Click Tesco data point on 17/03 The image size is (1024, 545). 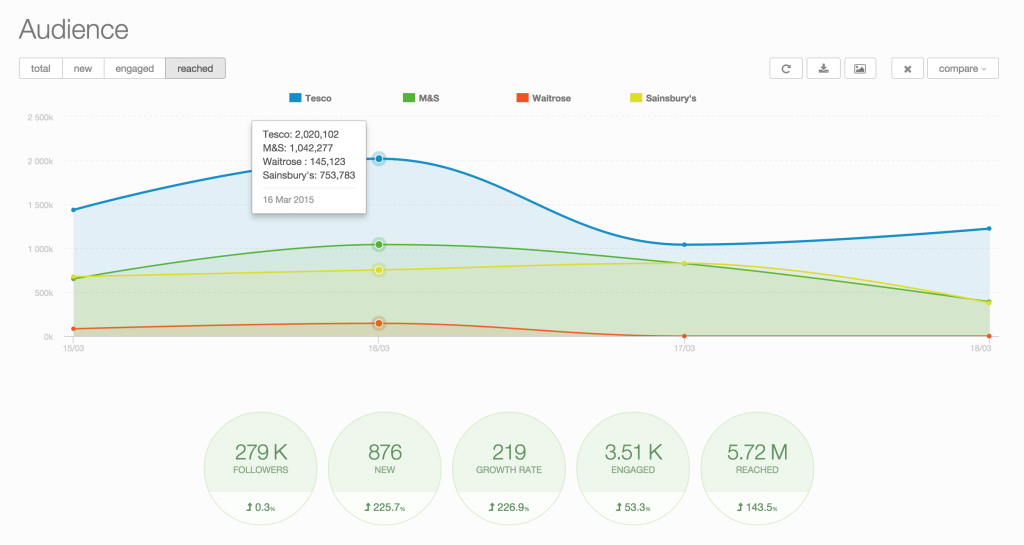point(684,245)
